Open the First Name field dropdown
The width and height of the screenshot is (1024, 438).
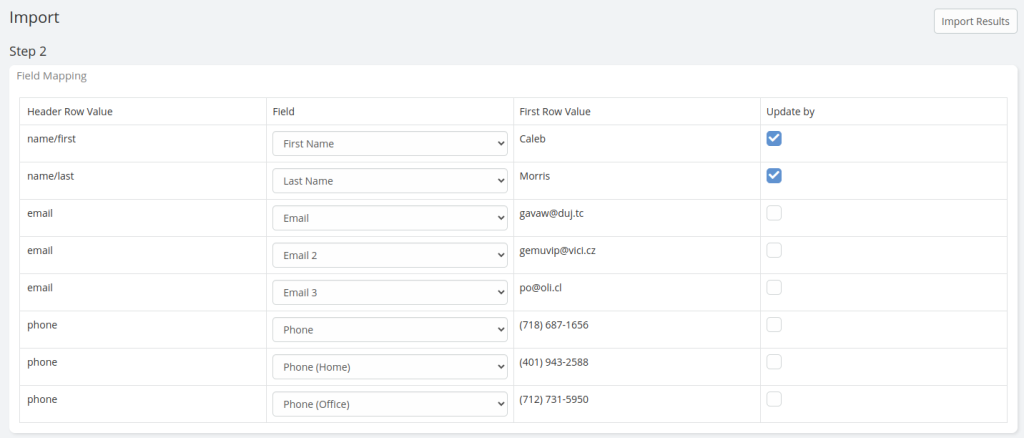390,144
